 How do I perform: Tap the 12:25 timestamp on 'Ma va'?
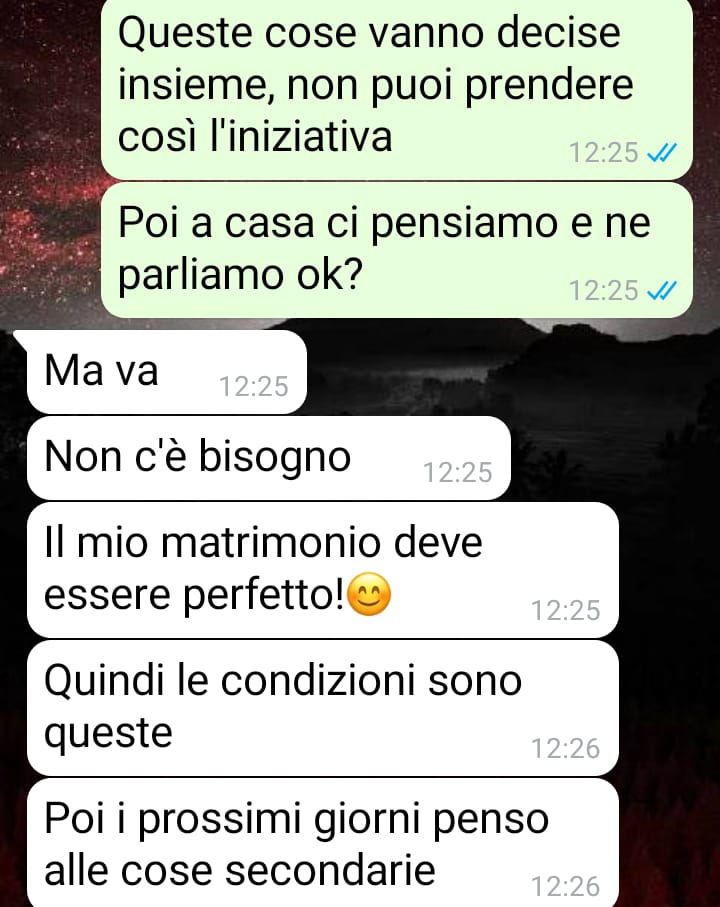coord(254,386)
